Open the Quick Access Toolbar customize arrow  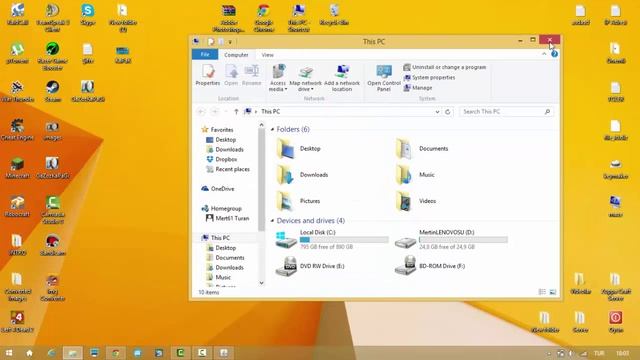pyautogui.click(x=230, y=42)
